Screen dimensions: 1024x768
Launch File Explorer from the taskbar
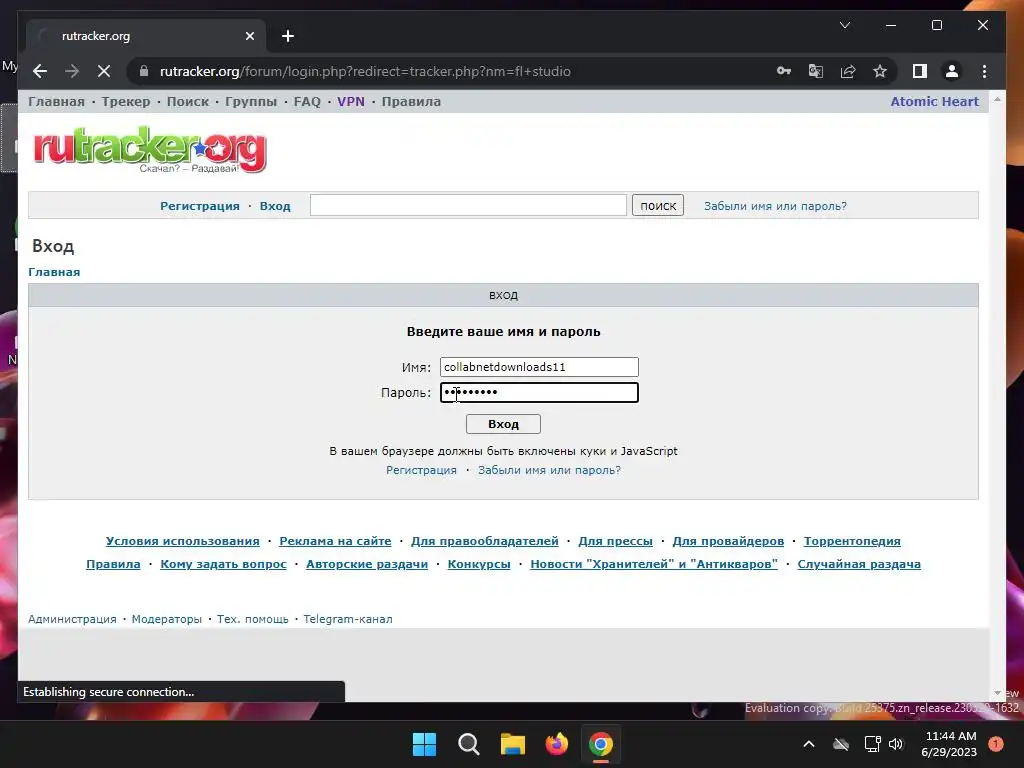(513, 744)
